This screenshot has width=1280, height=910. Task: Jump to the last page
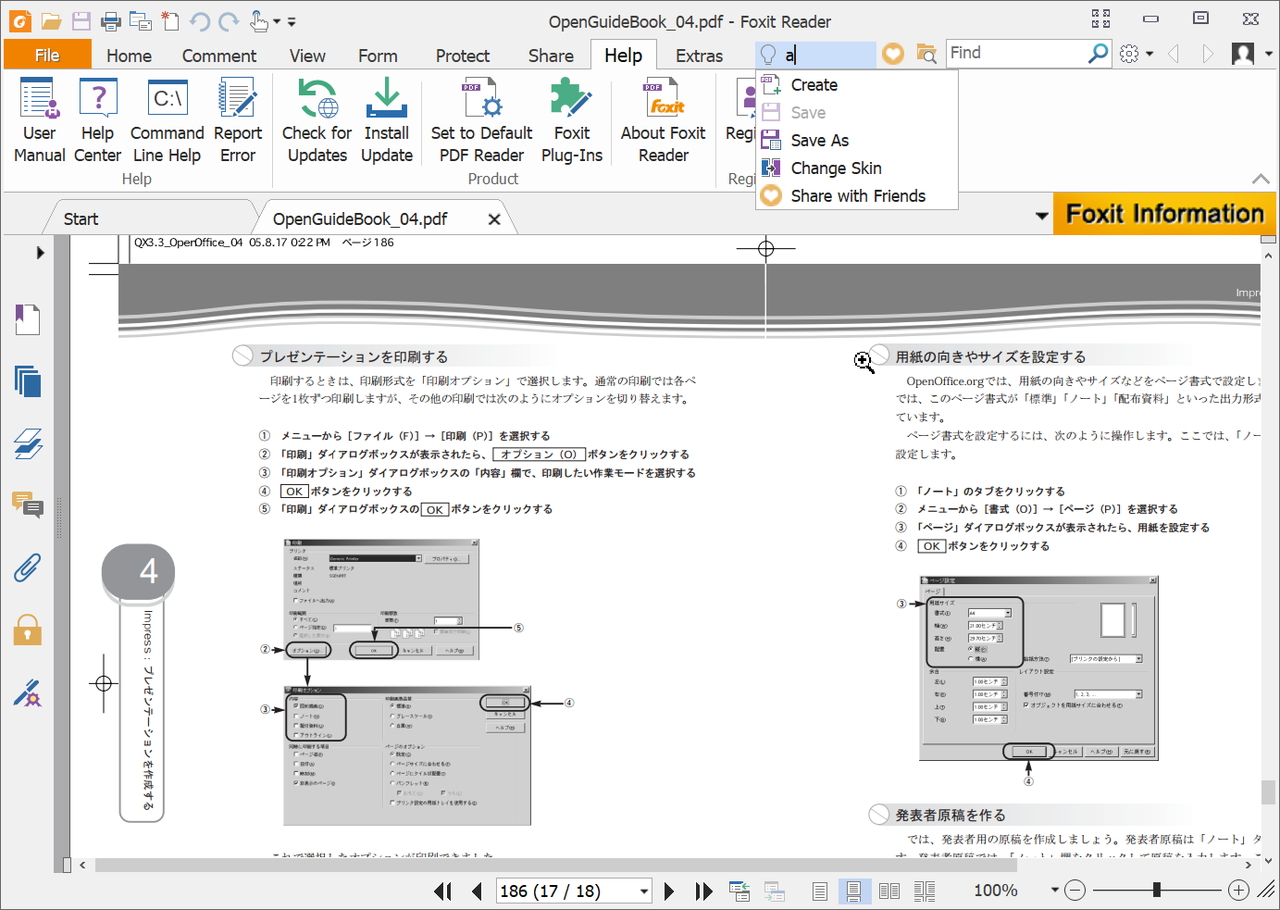[x=704, y=891]
